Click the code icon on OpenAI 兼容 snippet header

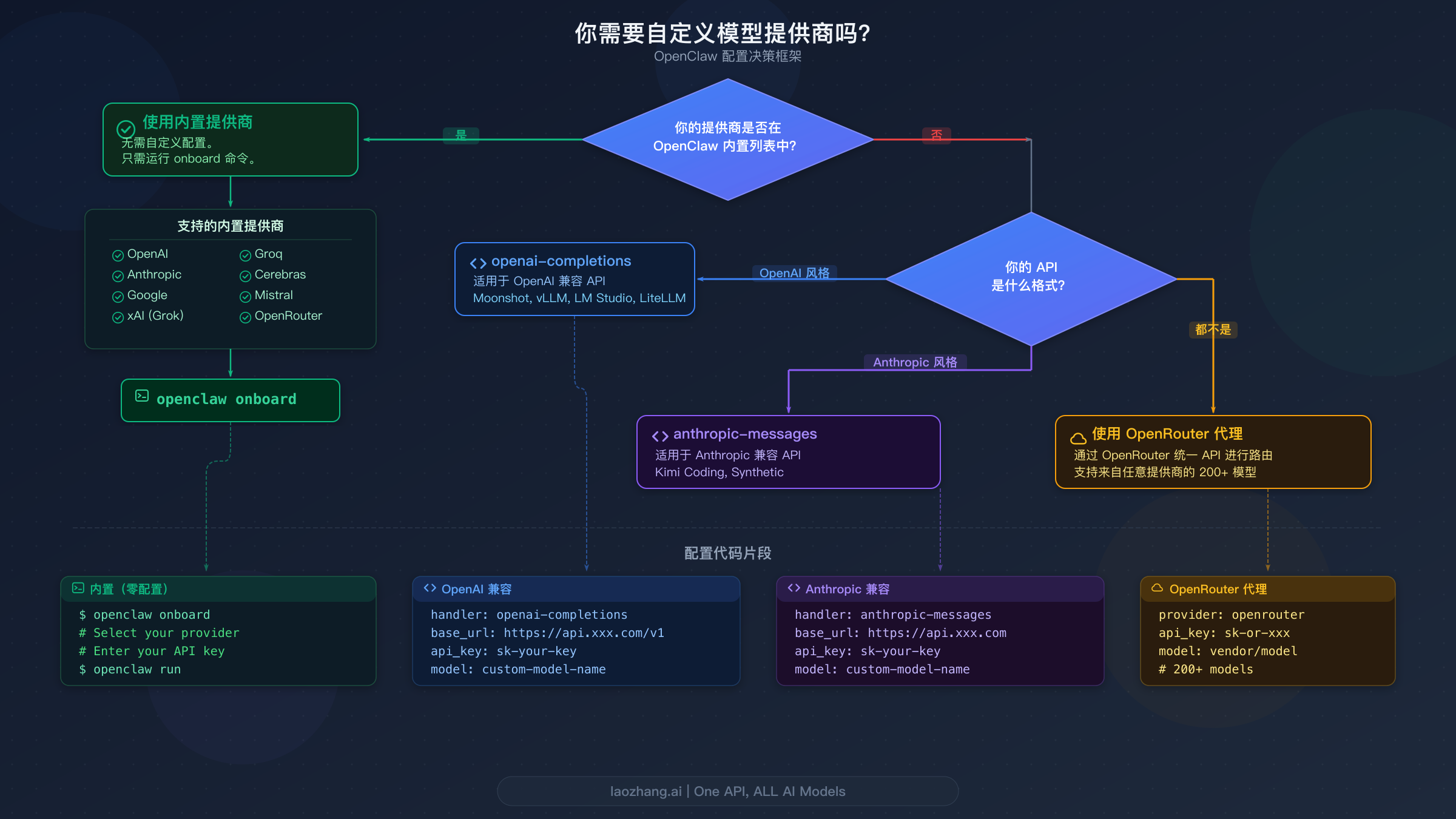tap(431, 588)
